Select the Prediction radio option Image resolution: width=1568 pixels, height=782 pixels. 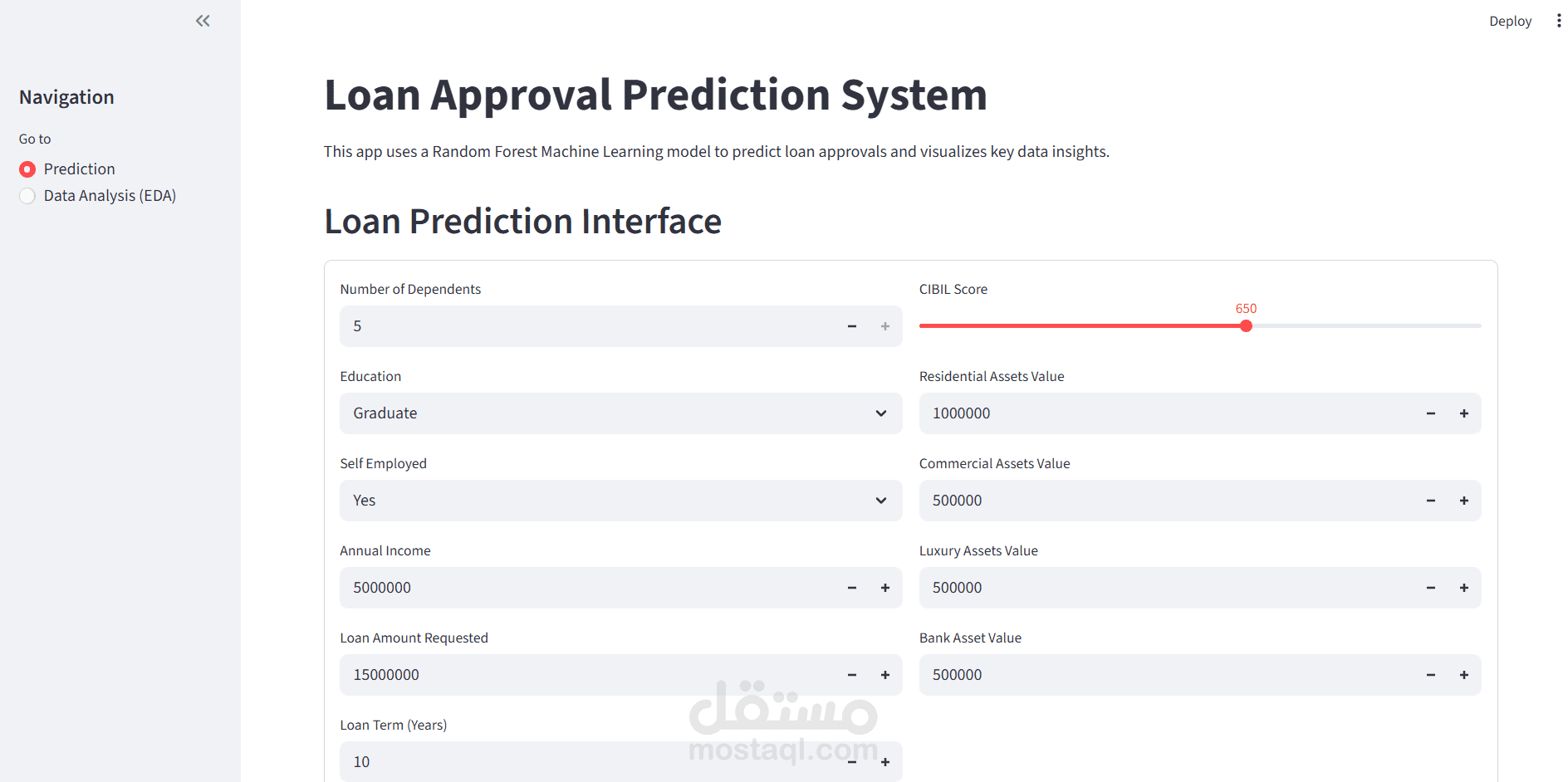27,169
